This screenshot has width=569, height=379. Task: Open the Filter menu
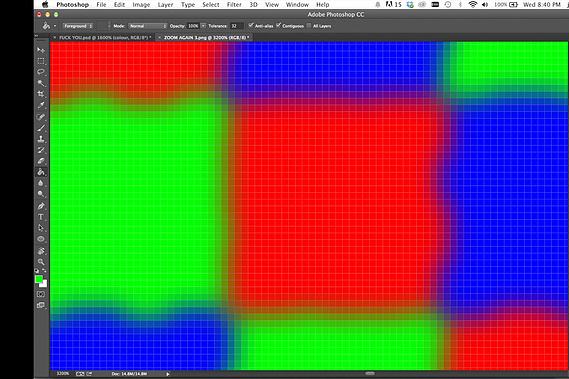234,5
